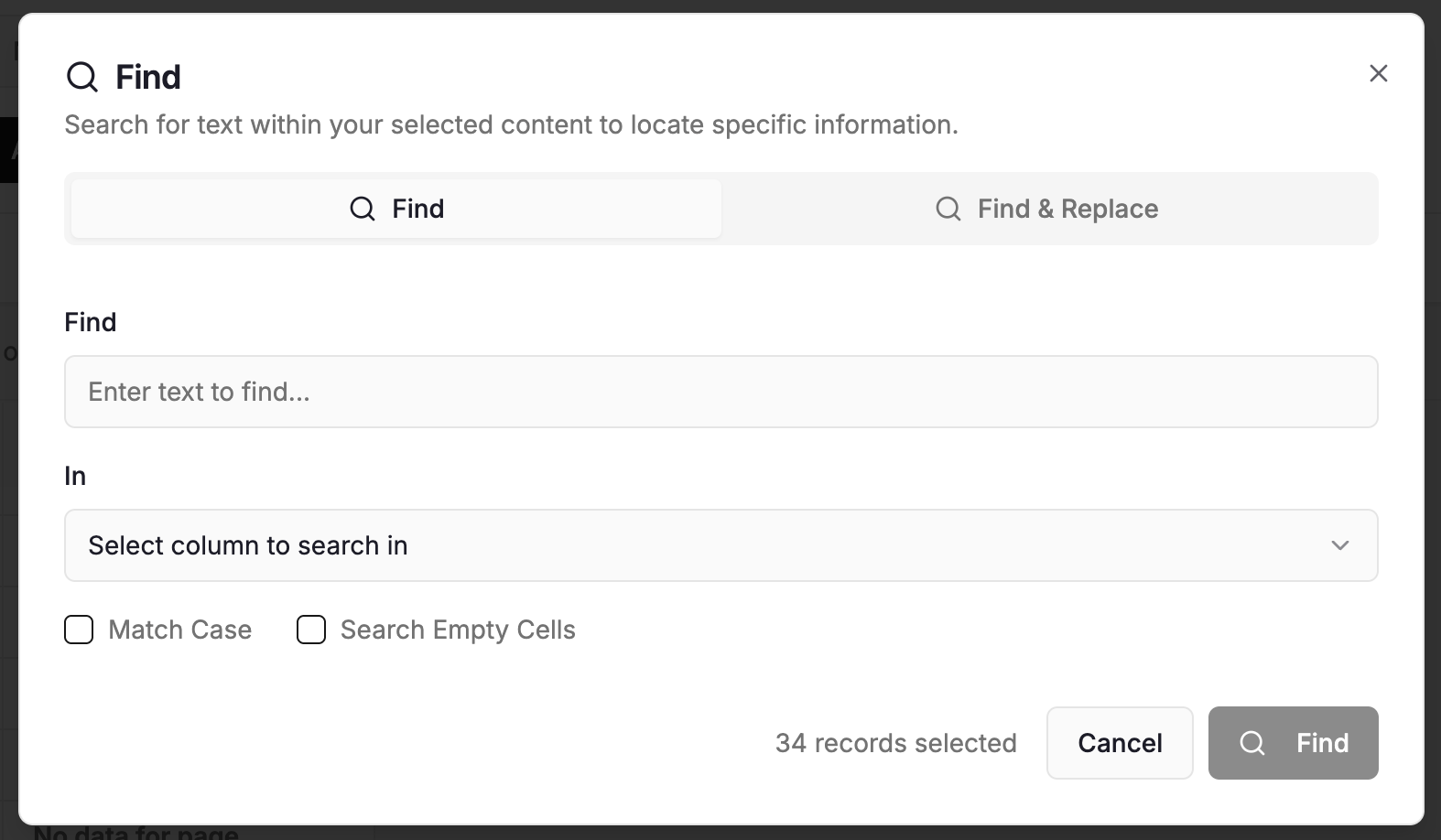Image resolution: width=1441 pixels, height=840 pixels.
Task: Click the bold 'Find' dialog heading
Action: click(148, 77)
